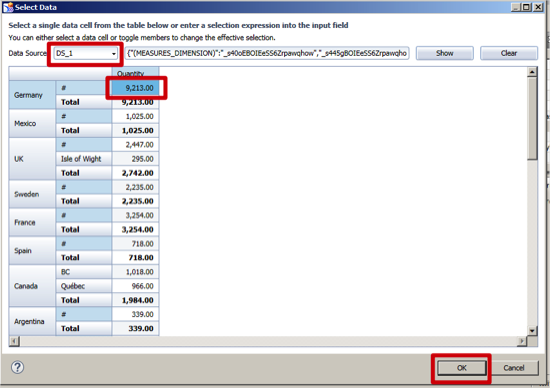Screen dimensions: 550x389
Task: Minimize the Select Data window
Action: pyautogui.click(x=516, y=7)
